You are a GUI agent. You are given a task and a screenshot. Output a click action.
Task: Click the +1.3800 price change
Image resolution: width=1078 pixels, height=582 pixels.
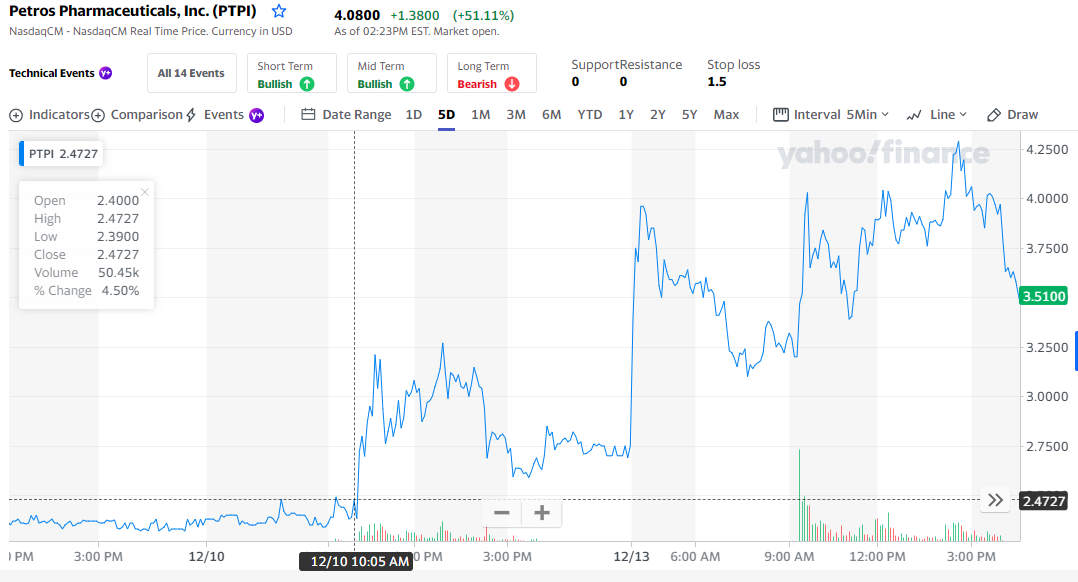(415, 15)
